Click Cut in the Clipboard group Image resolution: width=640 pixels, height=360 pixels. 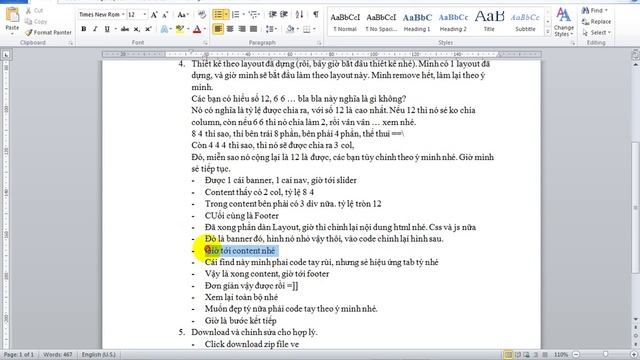click(x=34, y=11)
